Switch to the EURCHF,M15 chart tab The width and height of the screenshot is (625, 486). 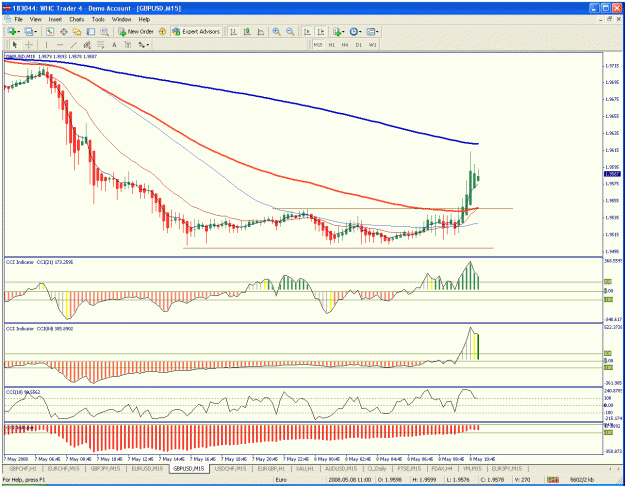click(x=63, y=469)
